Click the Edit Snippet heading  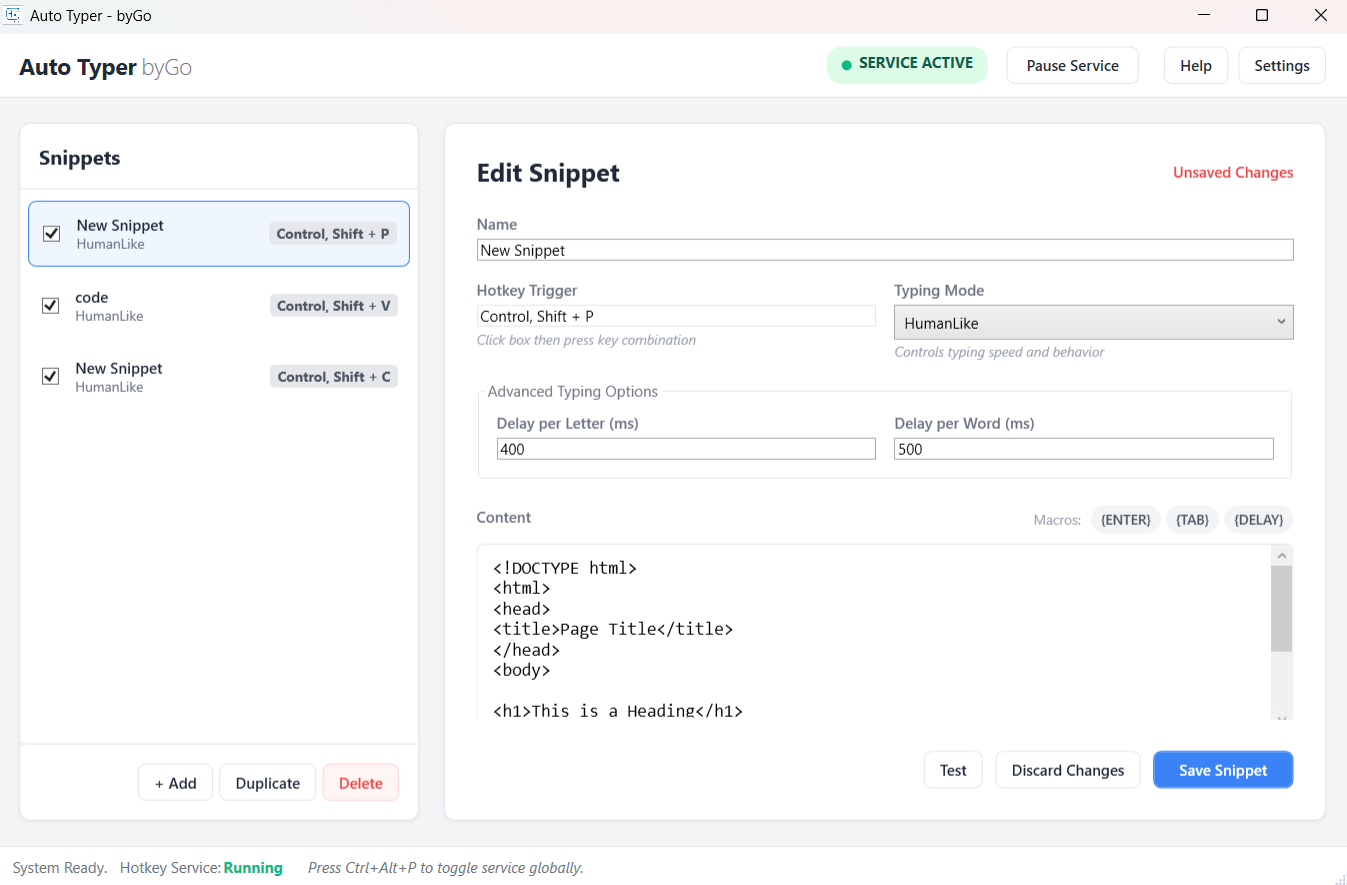click(548, 173)
